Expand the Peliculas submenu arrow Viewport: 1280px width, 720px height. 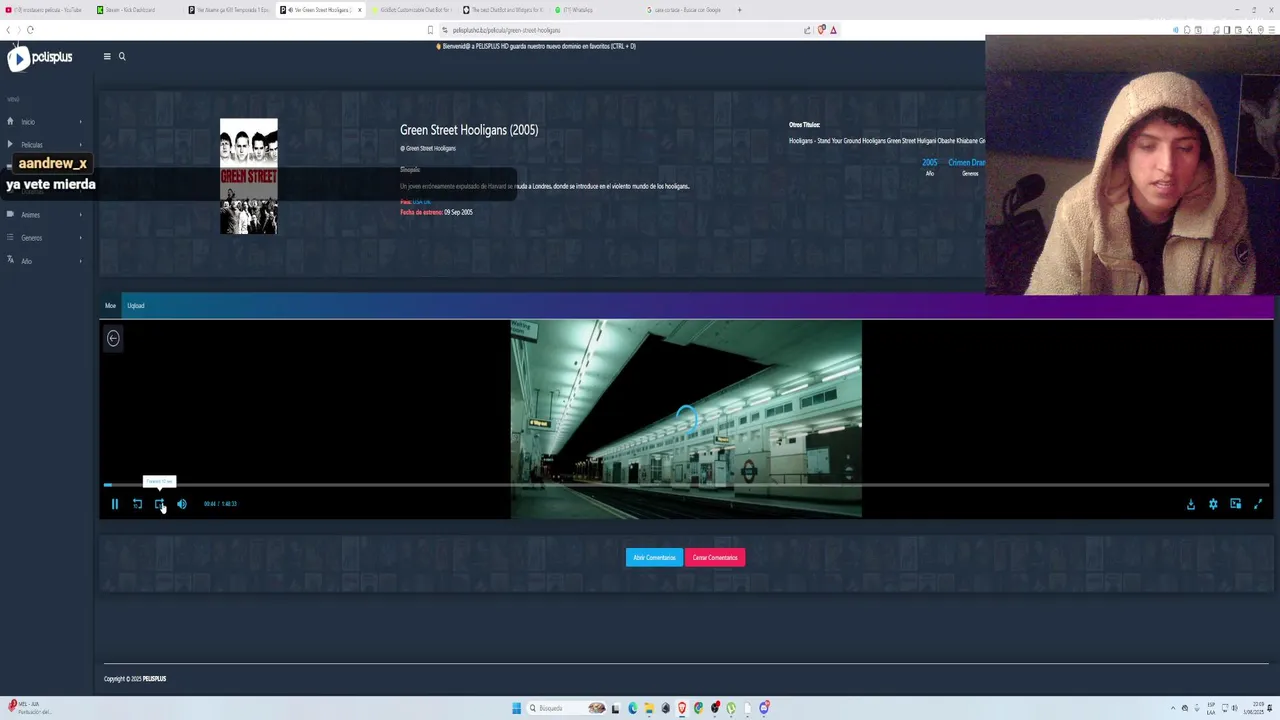tap(80, 145)
